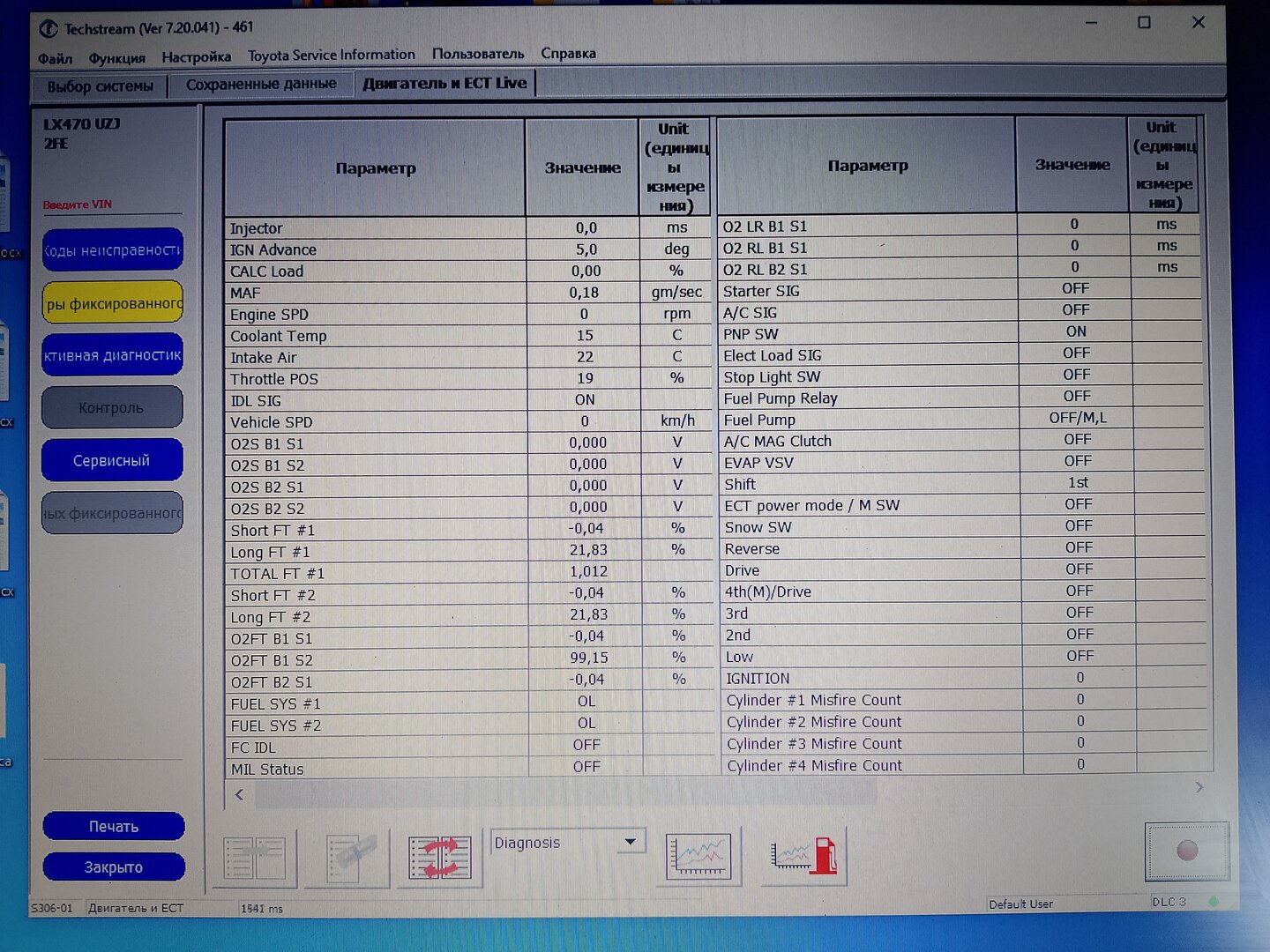Click the Контроль button

pos(112,407)
